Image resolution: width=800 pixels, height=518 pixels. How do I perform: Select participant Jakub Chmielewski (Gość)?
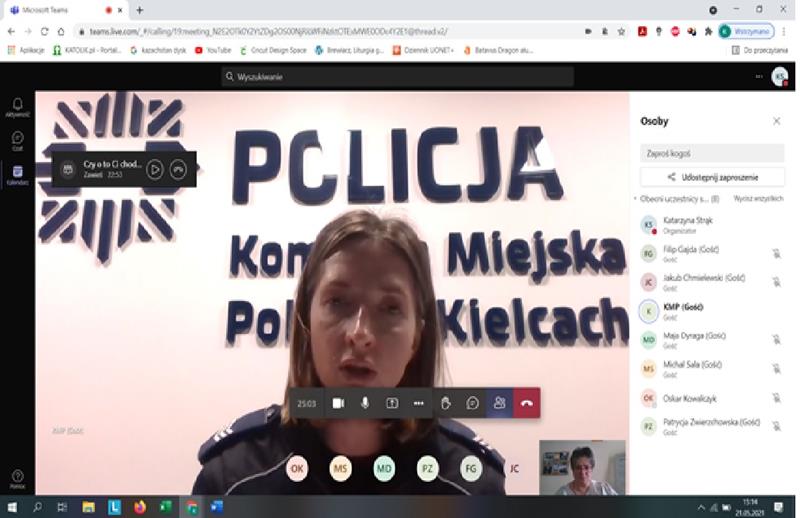[712, 282]
